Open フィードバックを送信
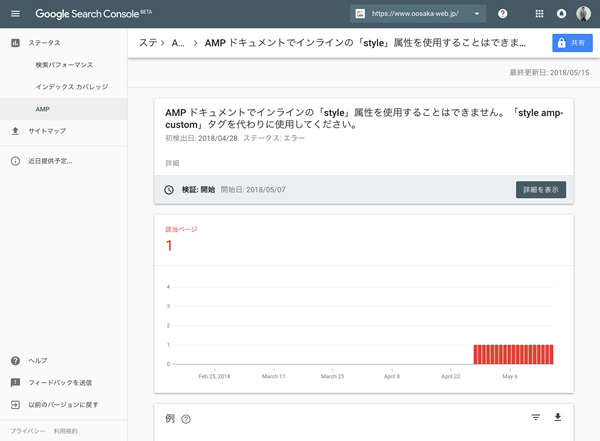This screenshot has width=600, height=441. pos(60,383)
